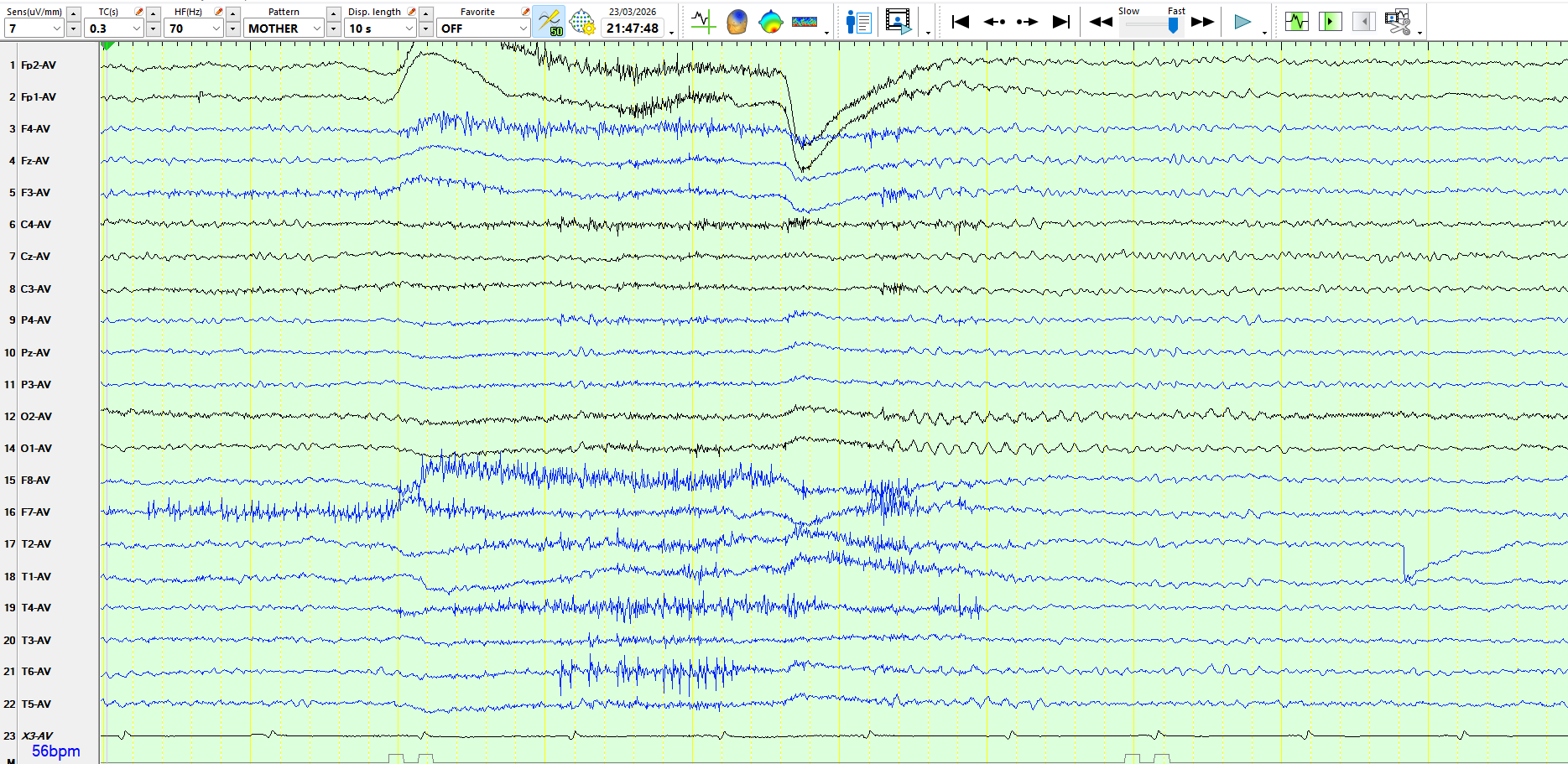Toggle the green page-forward panel button
The height and width of the screenshot is (764, 1568).
click(1330, 22)
